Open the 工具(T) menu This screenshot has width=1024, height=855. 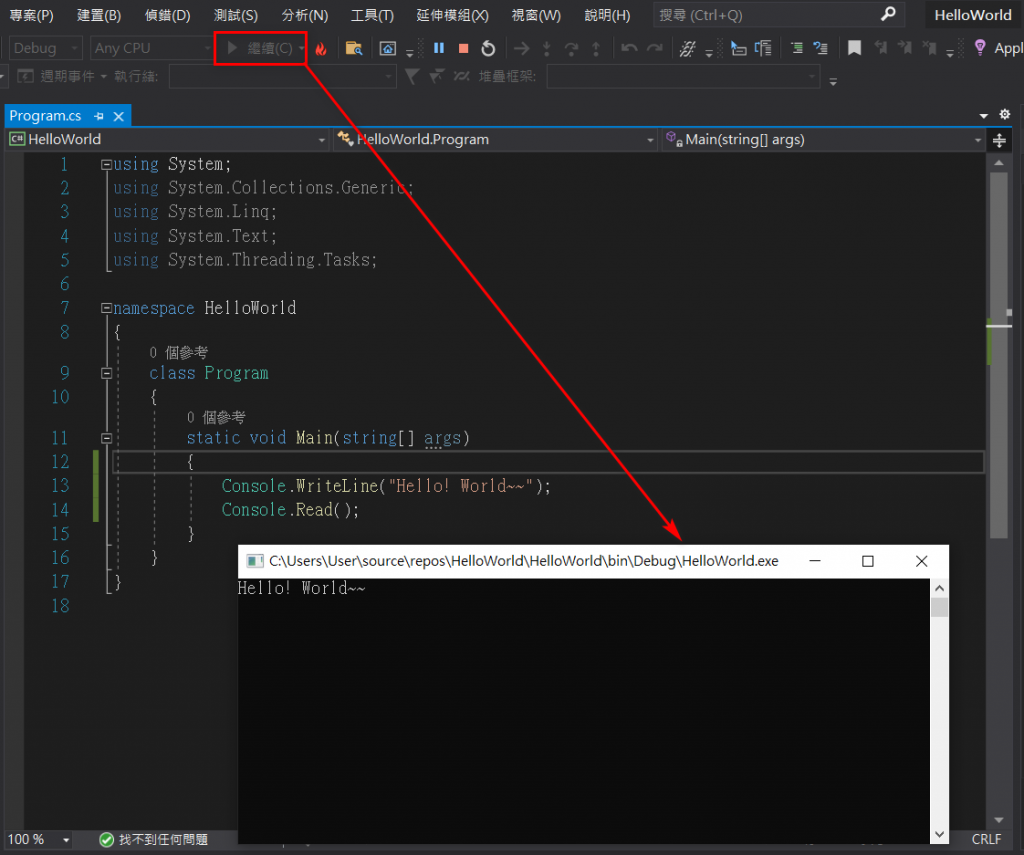(372, 15)
